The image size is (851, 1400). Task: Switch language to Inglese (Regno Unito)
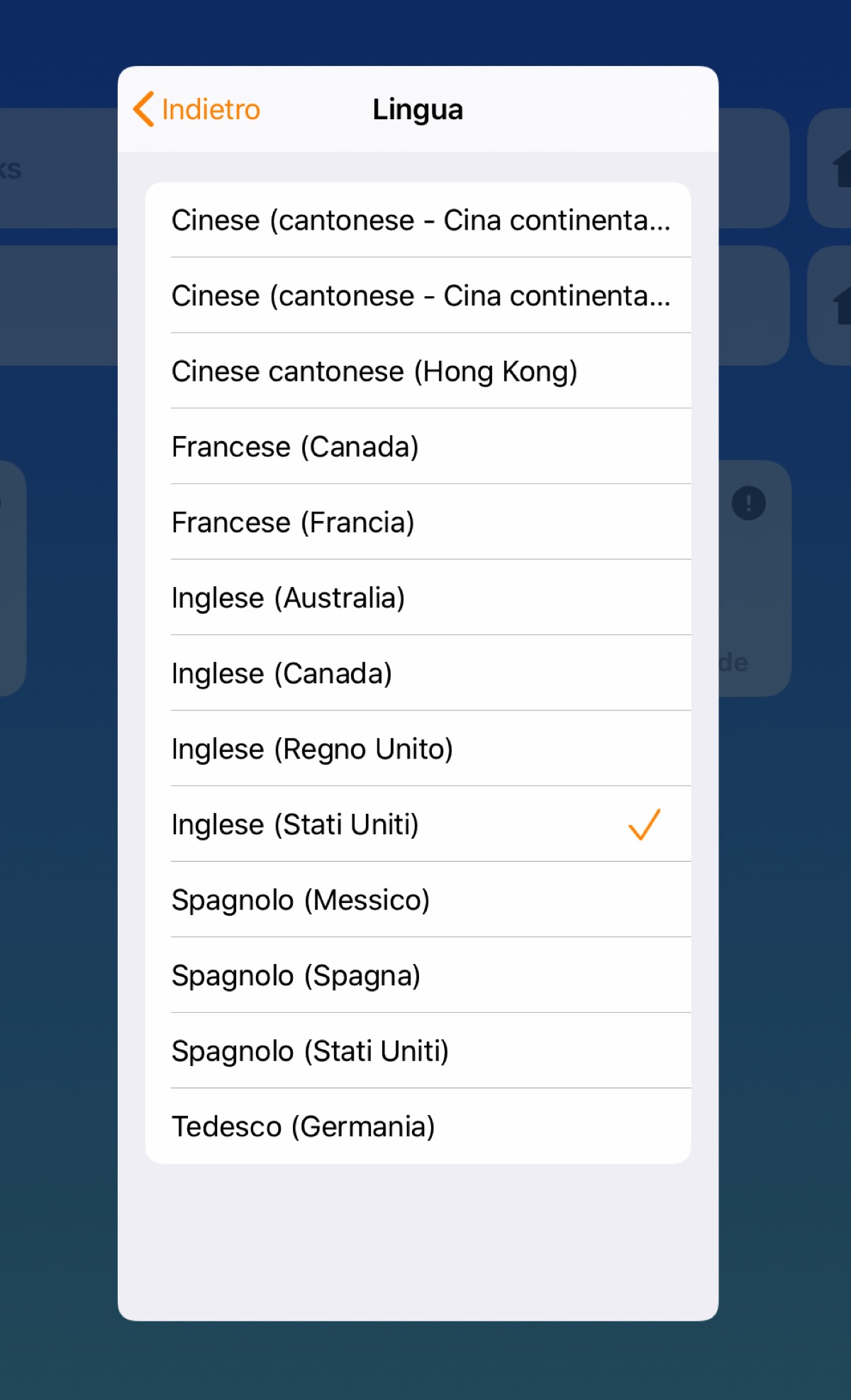click(x=312, y=749)
